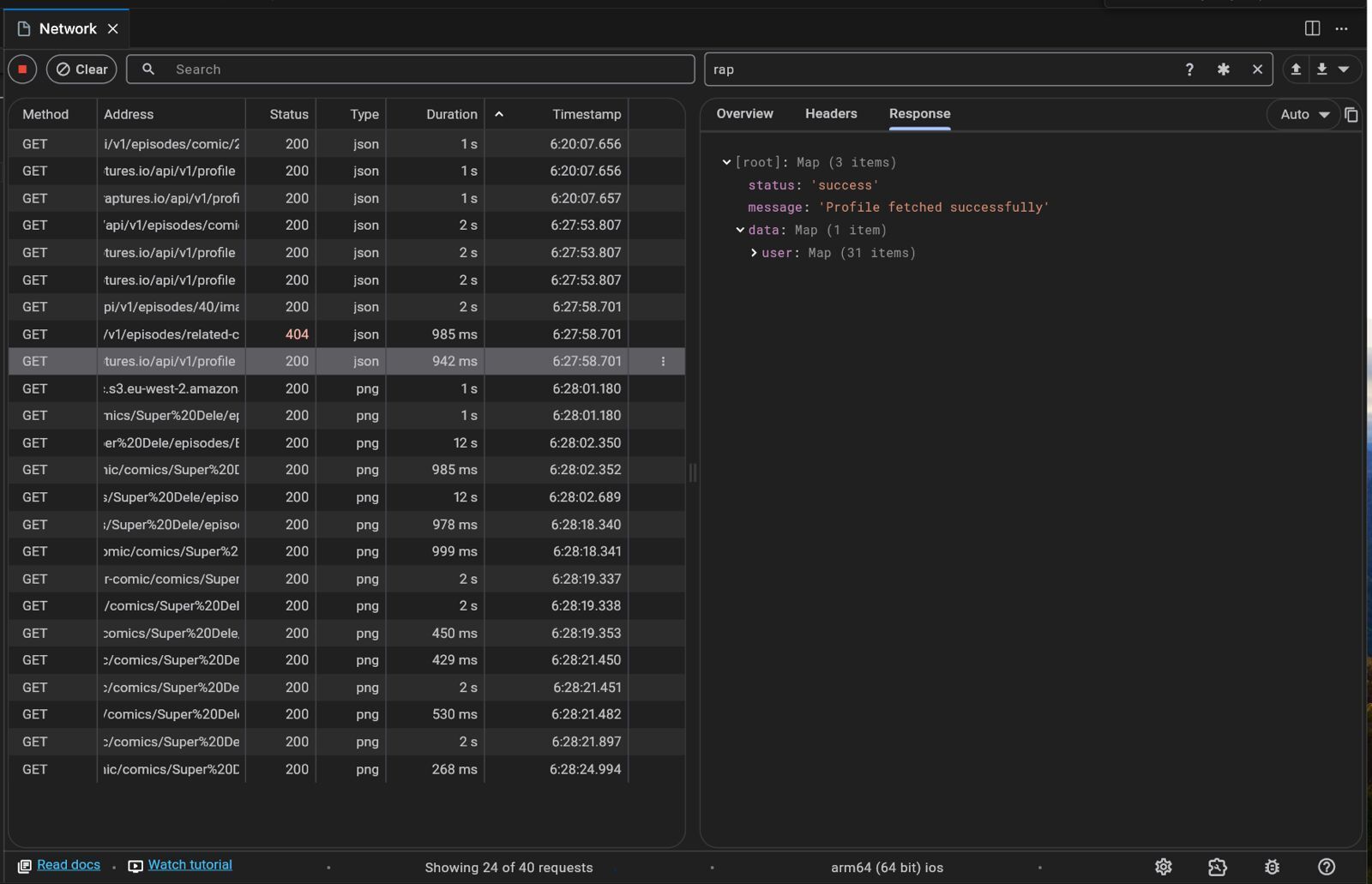
Task: Select the '.s3.eu-west-2.amazon' request row
Action: pyautogui.click(x=346, y=388)
